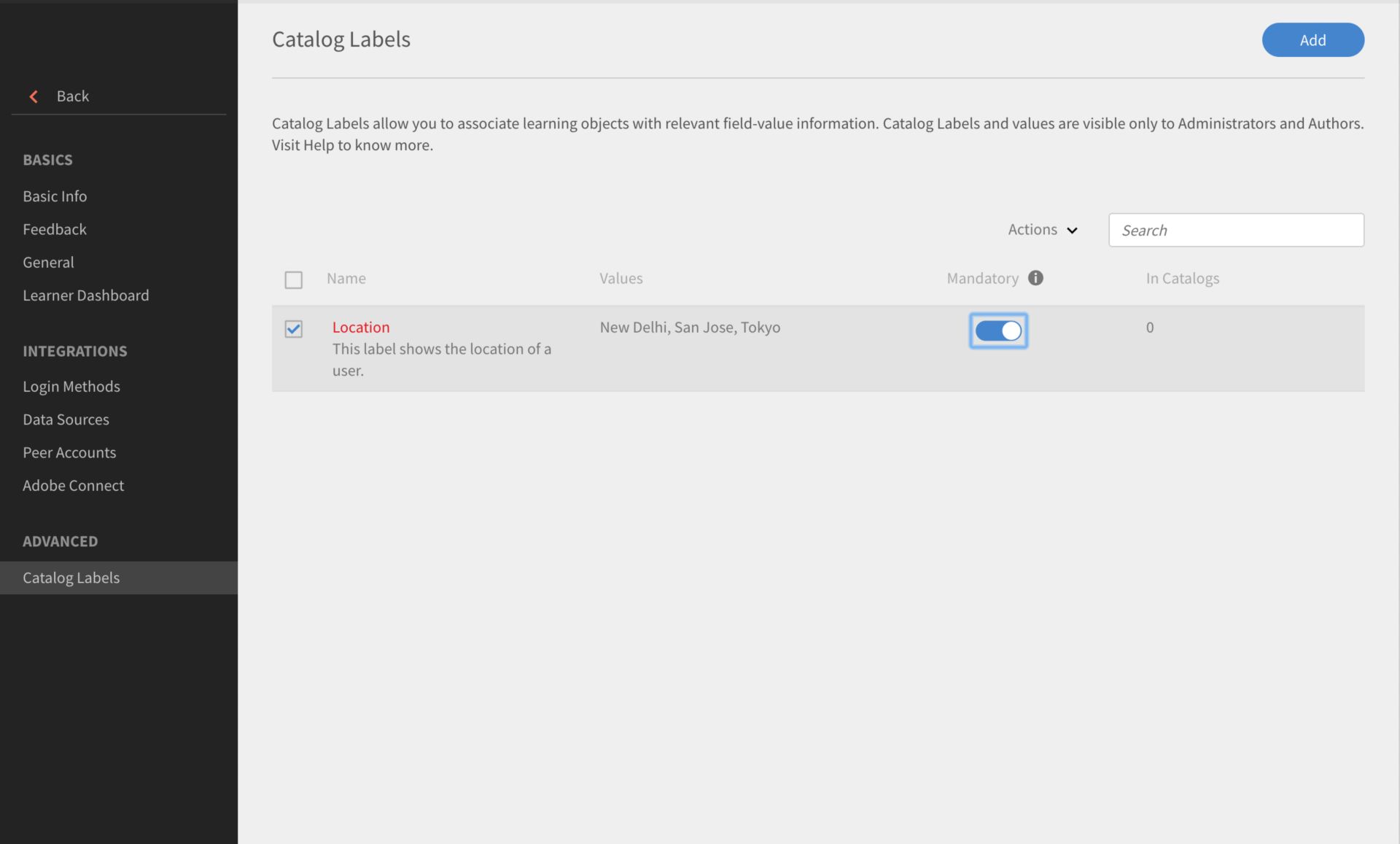Click the Name column header
This screenshot has height=844, width=1400.
point(346,278)
